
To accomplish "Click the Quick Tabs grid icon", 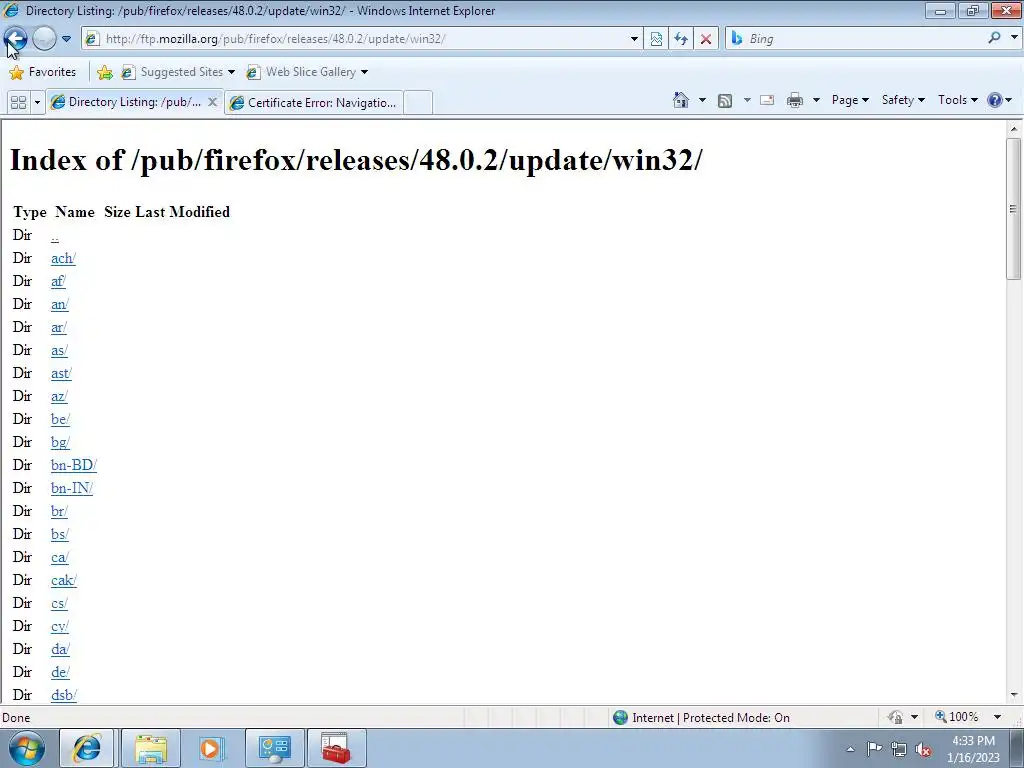I will coord(19,103).
